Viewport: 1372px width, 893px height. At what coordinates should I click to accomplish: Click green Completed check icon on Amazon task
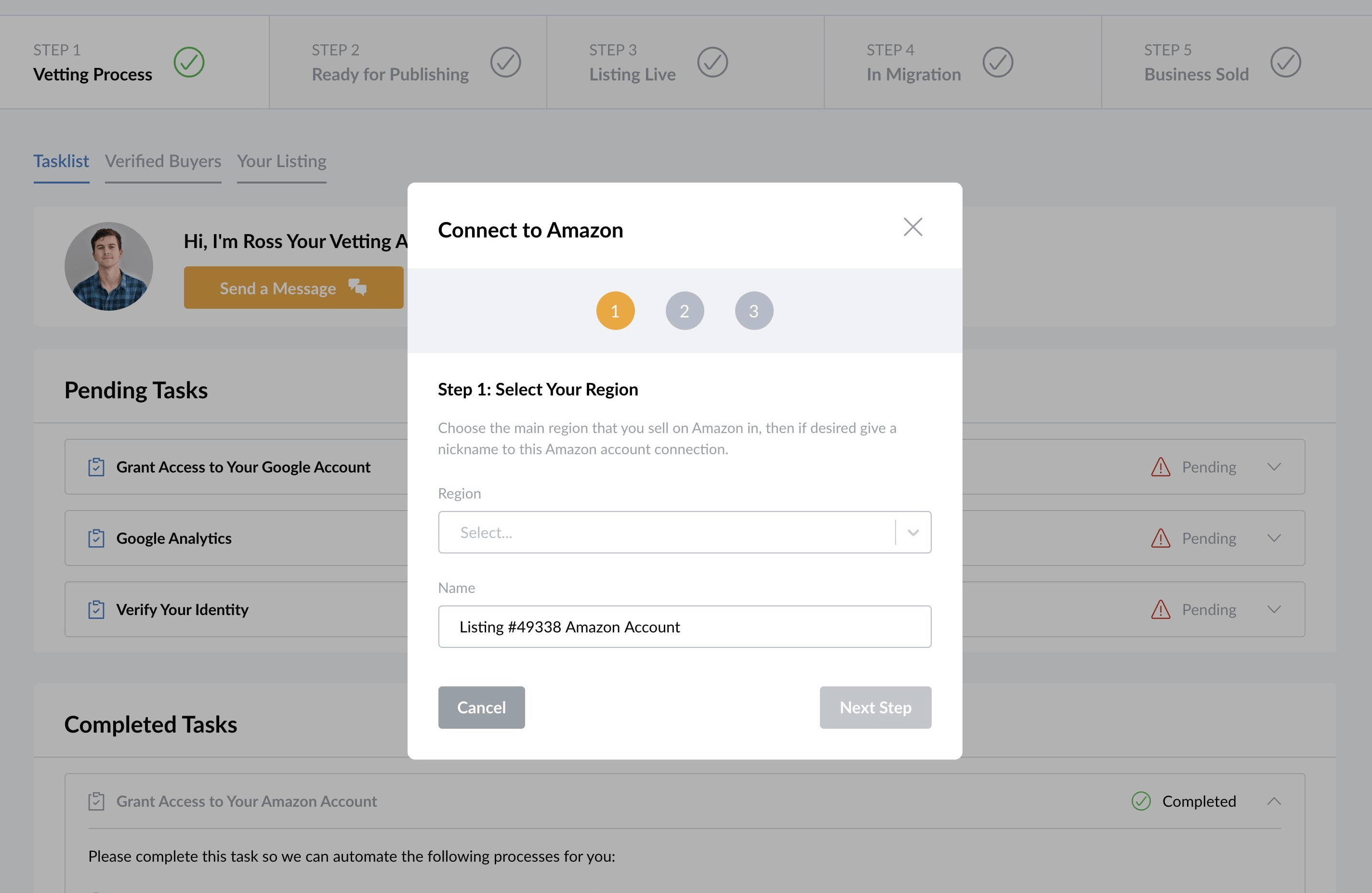(1141, 801)
